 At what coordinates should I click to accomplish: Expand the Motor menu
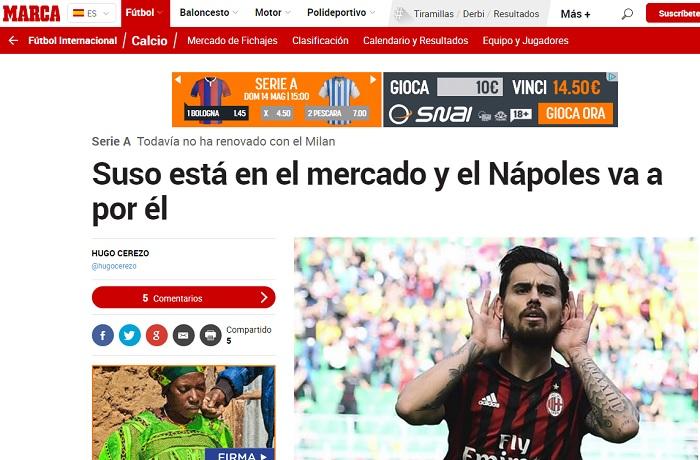click(273, 13)
